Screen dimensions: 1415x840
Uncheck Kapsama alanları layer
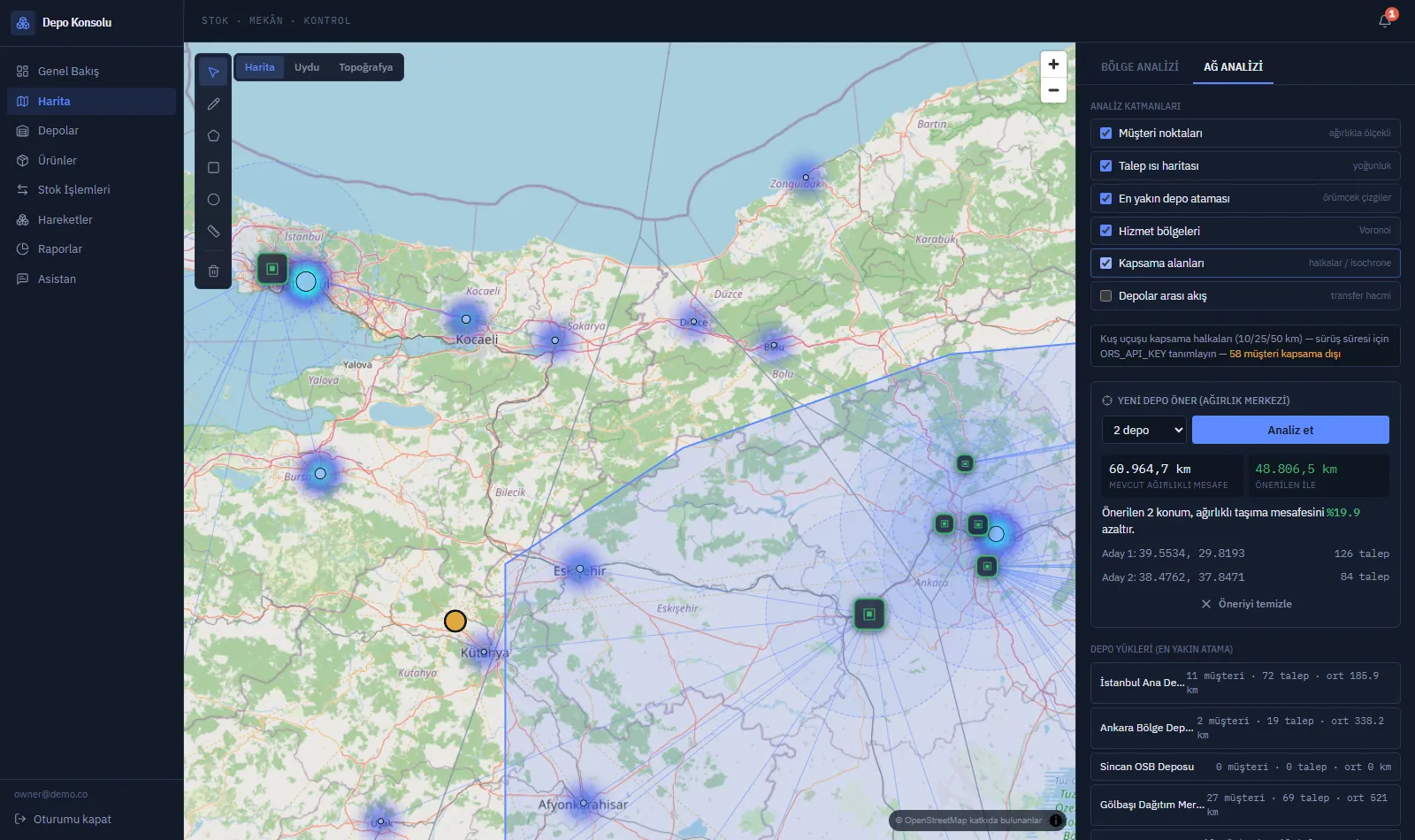1105,263
